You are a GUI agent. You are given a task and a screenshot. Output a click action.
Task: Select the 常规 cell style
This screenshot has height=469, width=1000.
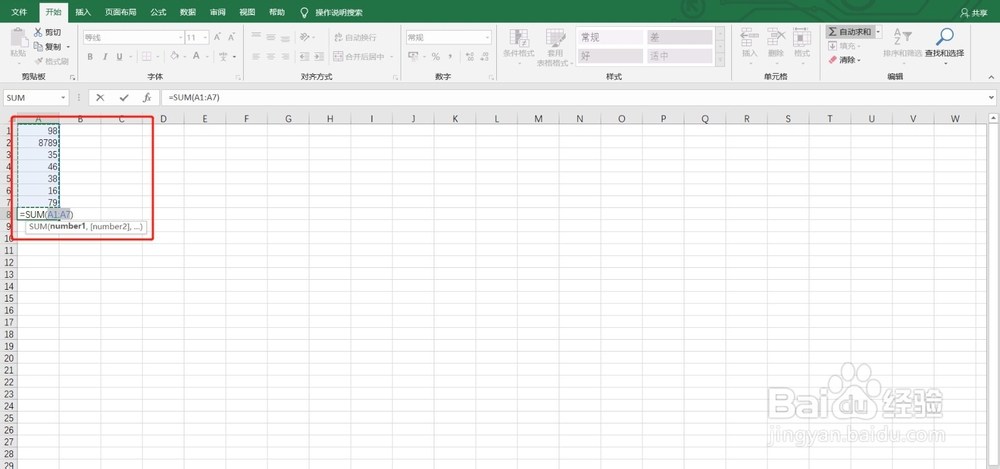click(x=610, y=38)
